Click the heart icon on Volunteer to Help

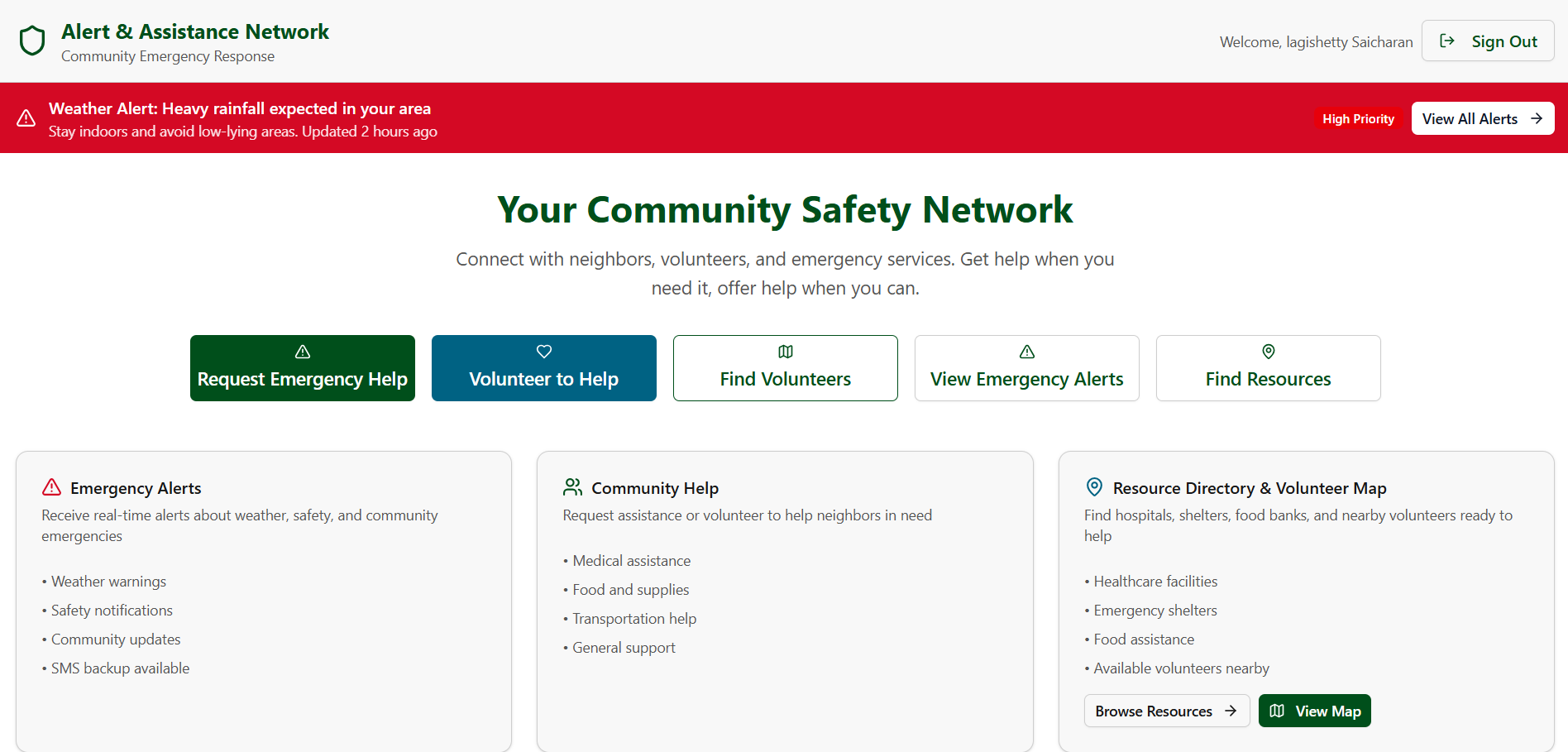tap(544, 352)
